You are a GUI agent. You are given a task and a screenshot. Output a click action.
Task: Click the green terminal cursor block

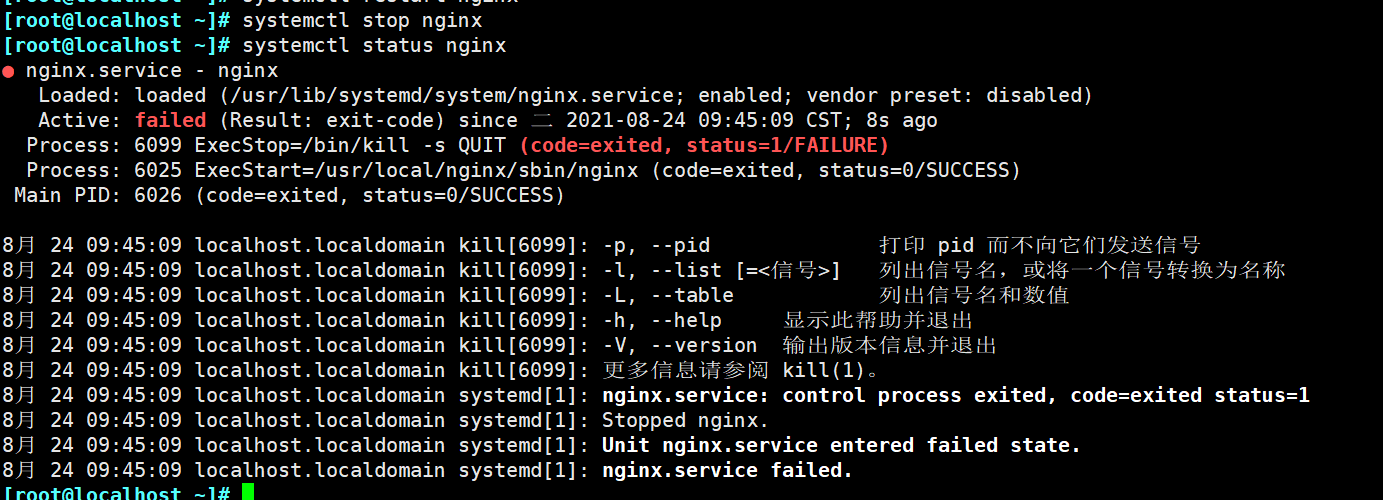point(248,492)
